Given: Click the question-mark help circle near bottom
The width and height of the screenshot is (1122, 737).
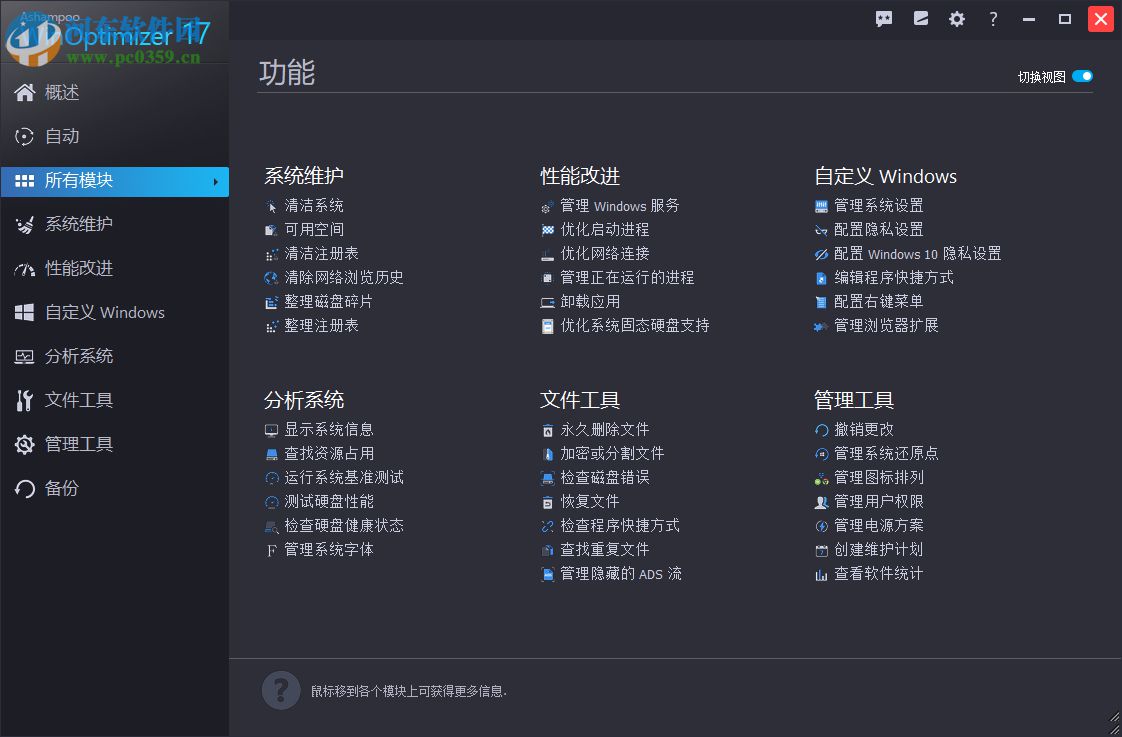Looking at the screenshot, I should coord(281,690).
